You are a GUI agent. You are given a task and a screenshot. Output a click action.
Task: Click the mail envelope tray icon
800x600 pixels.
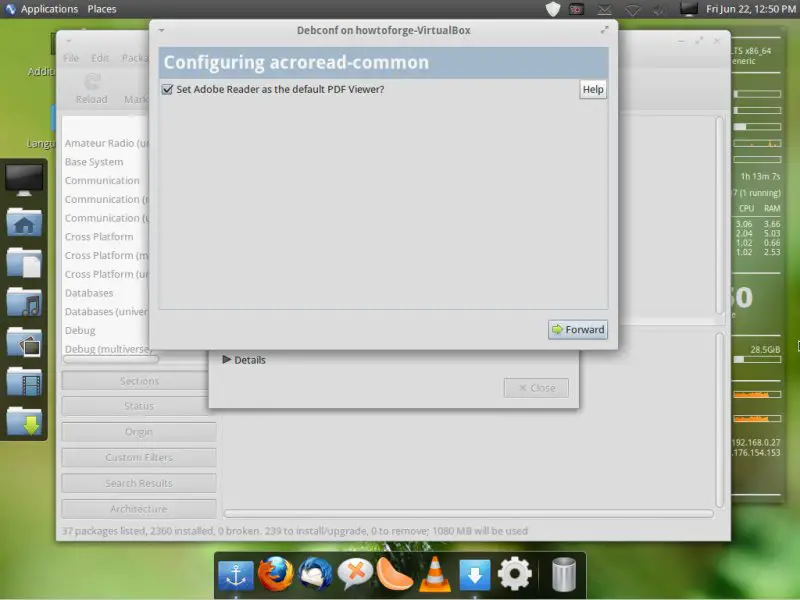click(x=605, y=10)
